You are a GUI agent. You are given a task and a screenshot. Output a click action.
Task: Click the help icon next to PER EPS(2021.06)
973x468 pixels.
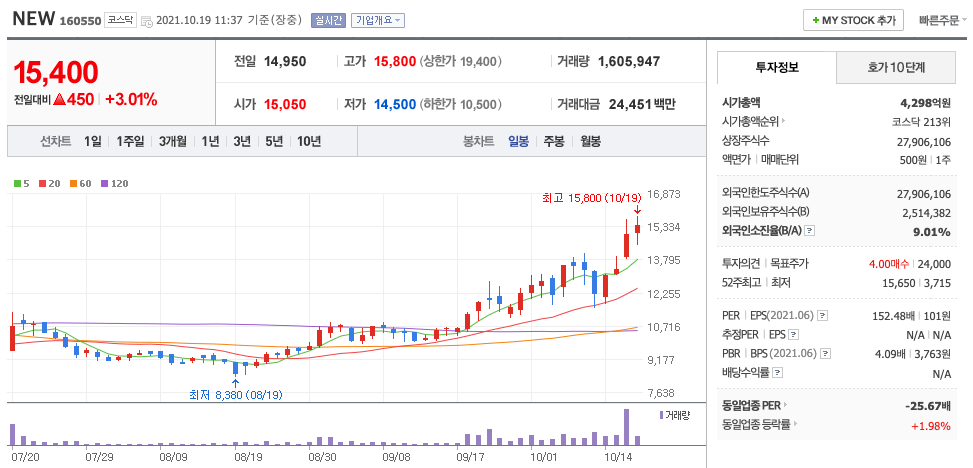click(822, 316)
